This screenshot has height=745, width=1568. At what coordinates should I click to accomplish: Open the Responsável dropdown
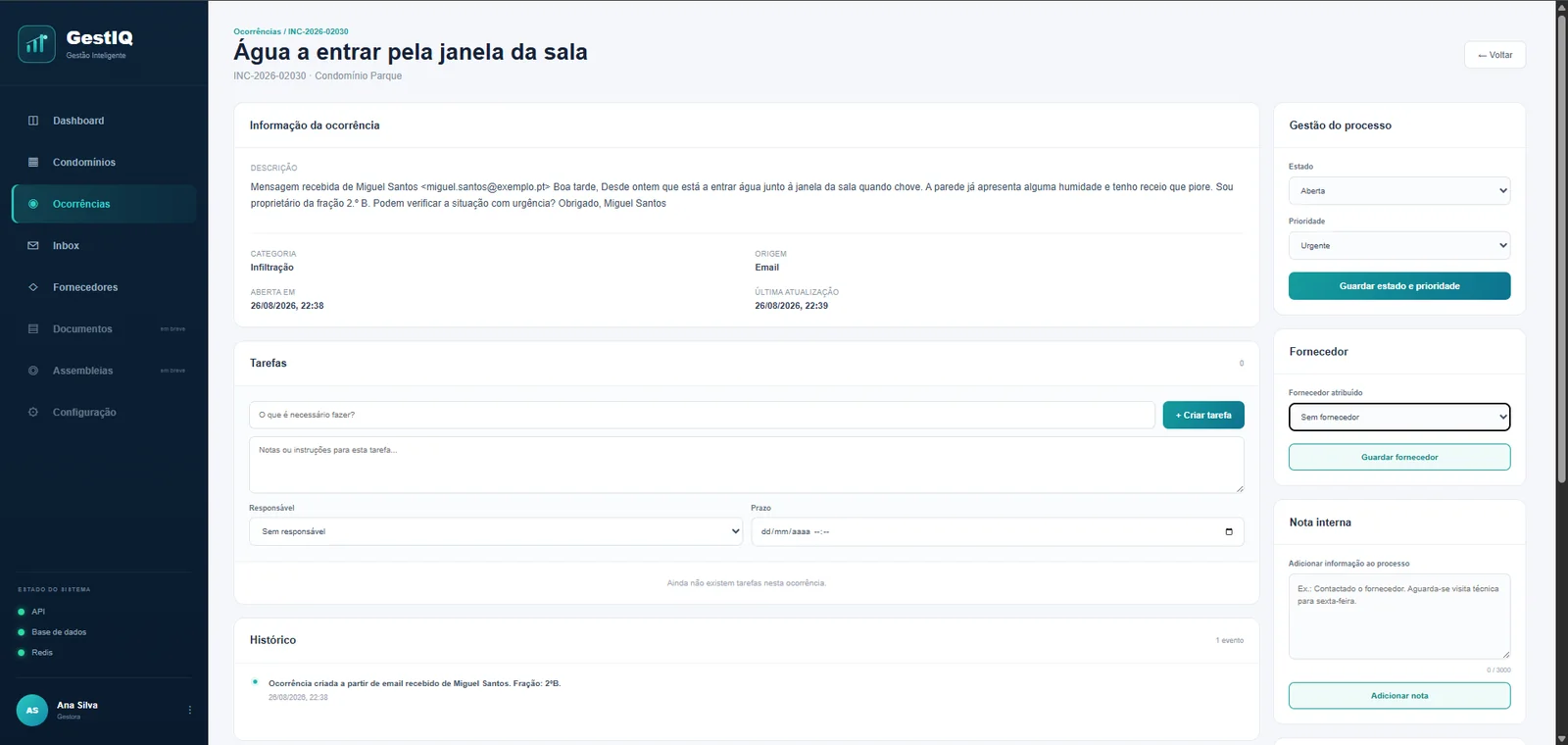pyautogui.click(x=496, y=531)
